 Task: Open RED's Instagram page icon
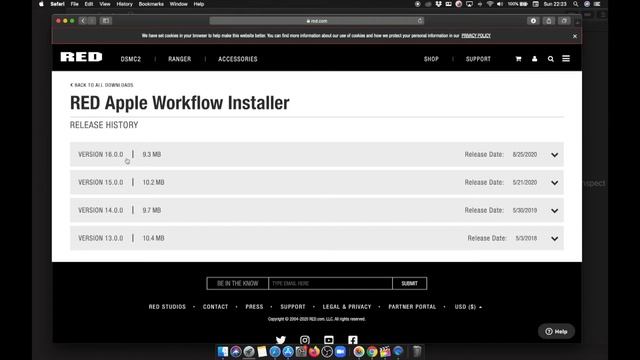(305, 340)
